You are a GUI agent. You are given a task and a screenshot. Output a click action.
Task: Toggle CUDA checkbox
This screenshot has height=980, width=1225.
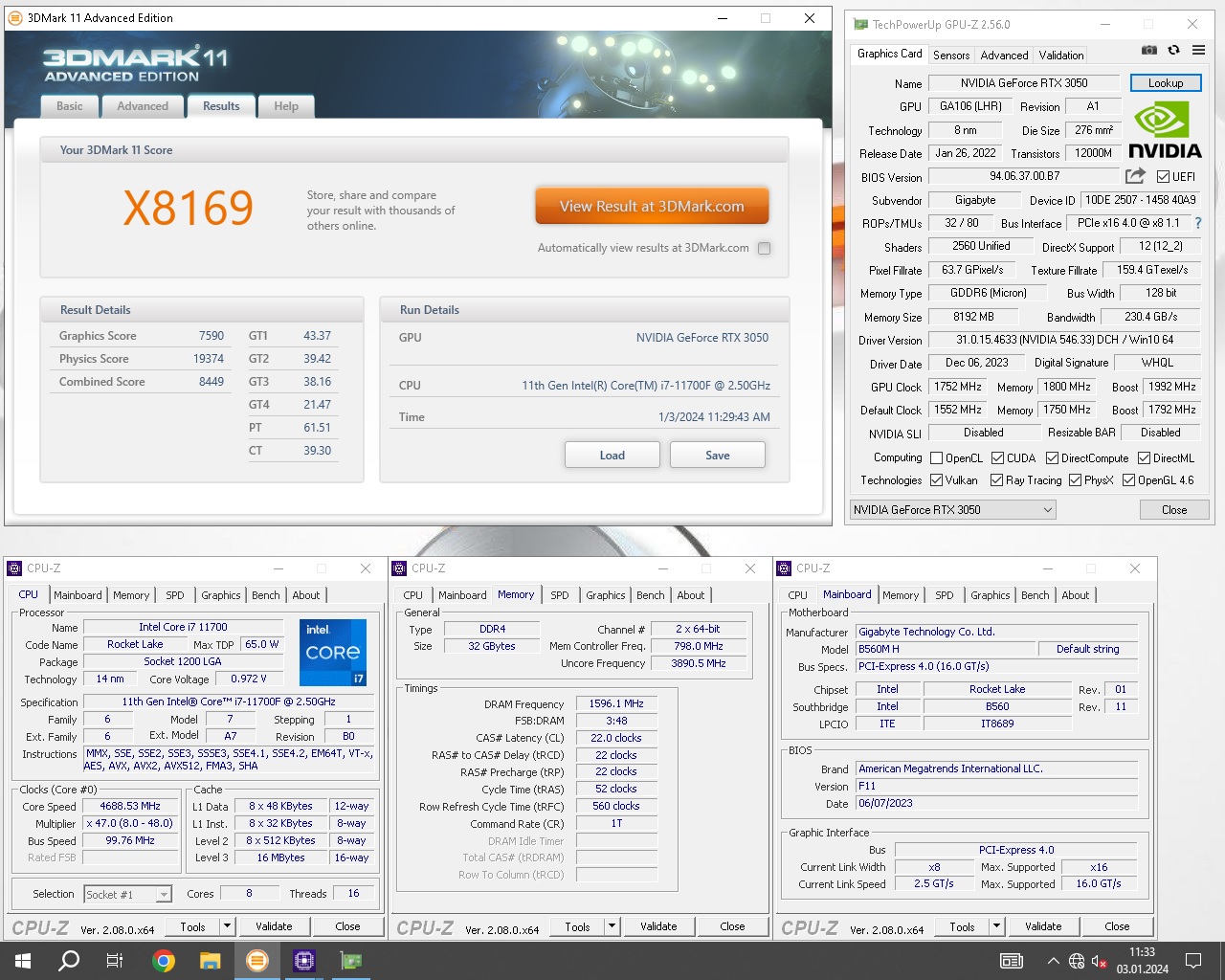pyautogui.click(x=997, y=458)
